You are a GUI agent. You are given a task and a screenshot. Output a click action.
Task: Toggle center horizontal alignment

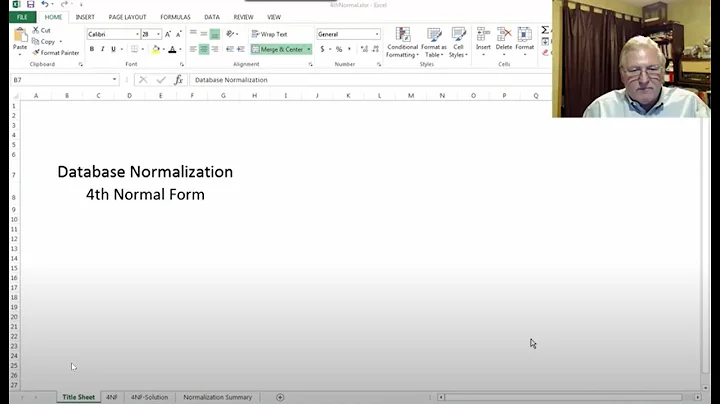point(204,49)
